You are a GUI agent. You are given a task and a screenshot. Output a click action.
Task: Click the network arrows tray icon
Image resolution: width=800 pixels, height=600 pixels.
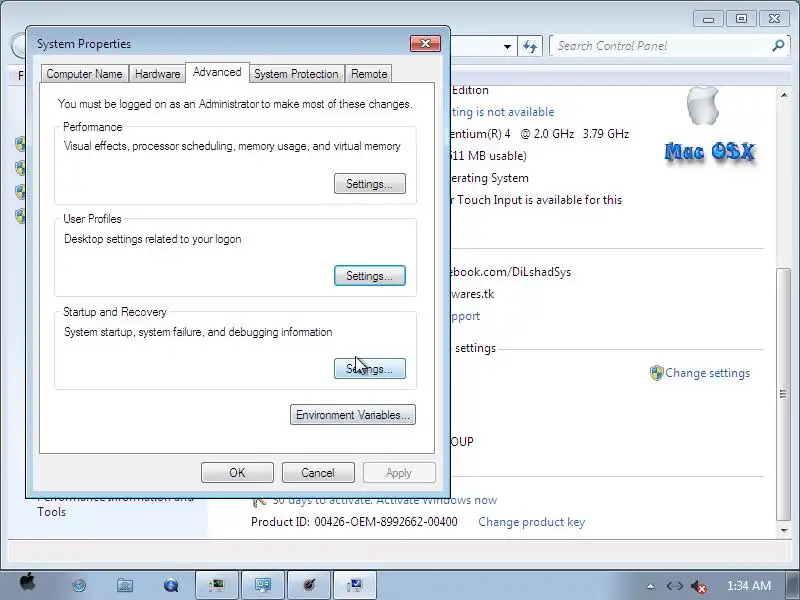pyautogui.click(x=674, y=586)
